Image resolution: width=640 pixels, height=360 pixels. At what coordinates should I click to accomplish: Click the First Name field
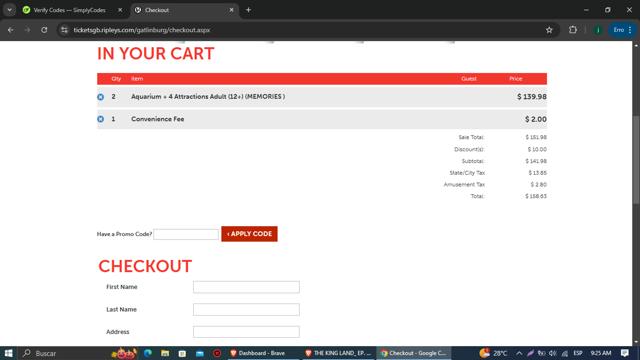pos(246,287)
